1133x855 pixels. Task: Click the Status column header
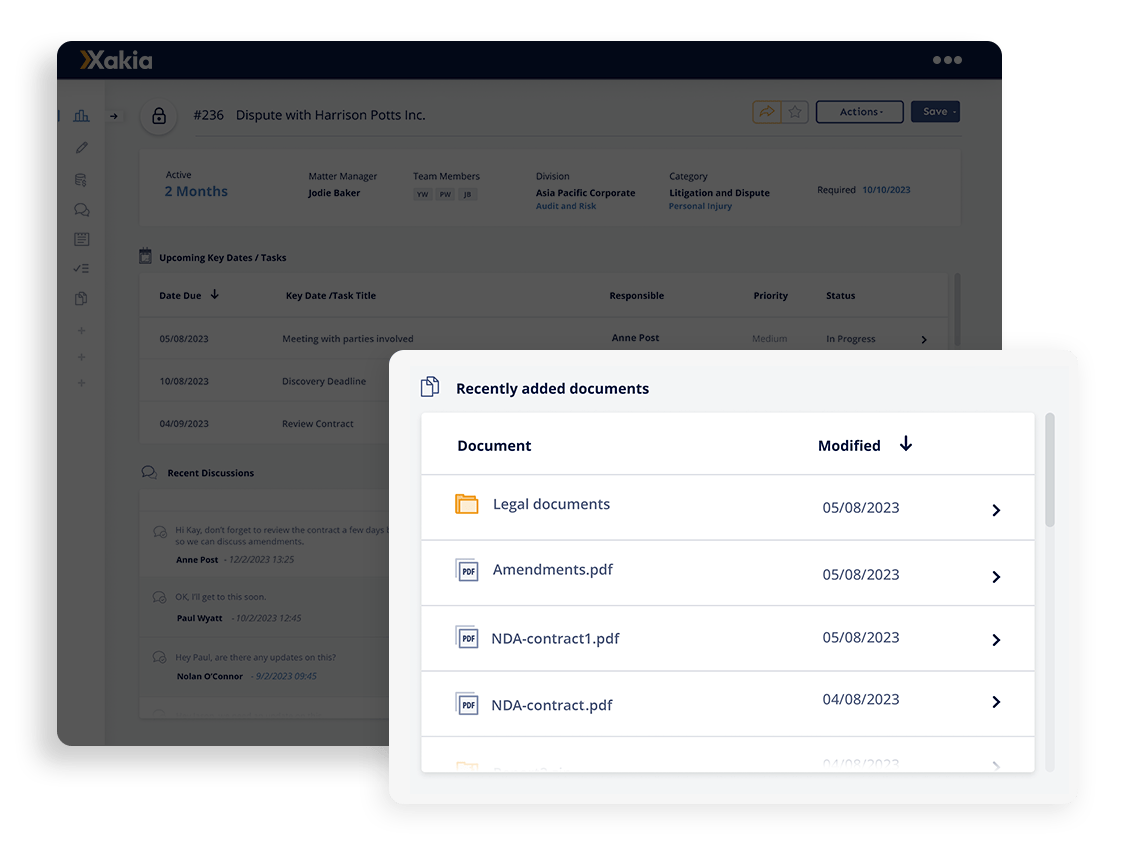tap(840, 296)
